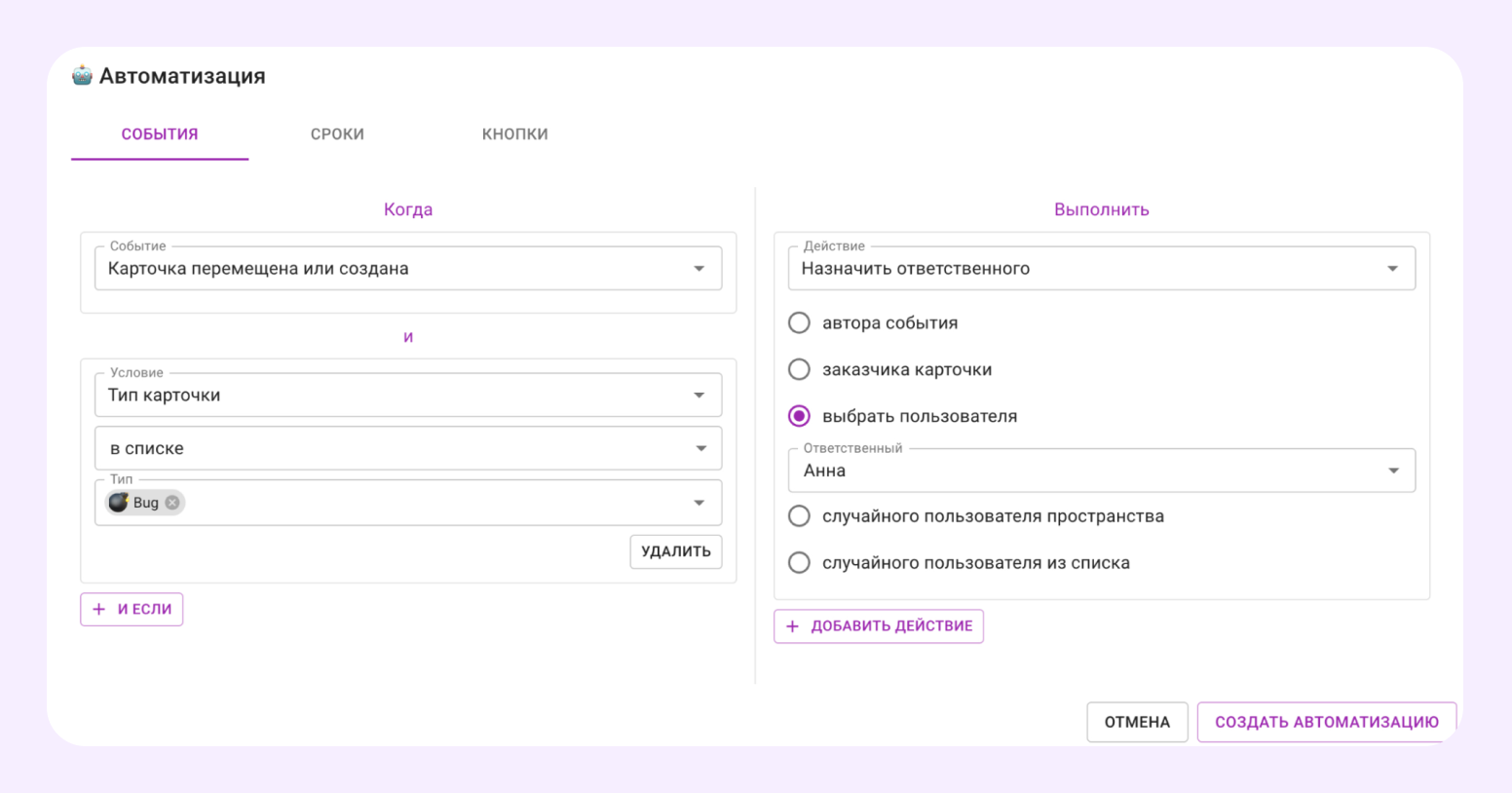1512x793 pixels.
Task: Open the Событие dropdown
Action: pyautogui.click(x=408, y=268)
